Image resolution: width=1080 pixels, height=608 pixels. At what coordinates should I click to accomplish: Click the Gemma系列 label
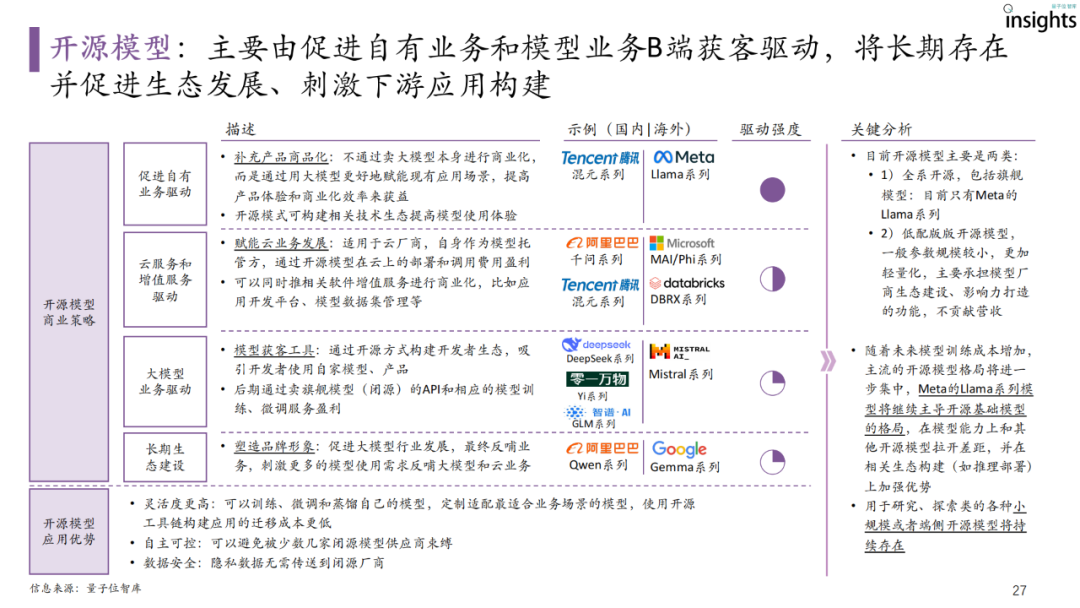click(x=685, y=467)
